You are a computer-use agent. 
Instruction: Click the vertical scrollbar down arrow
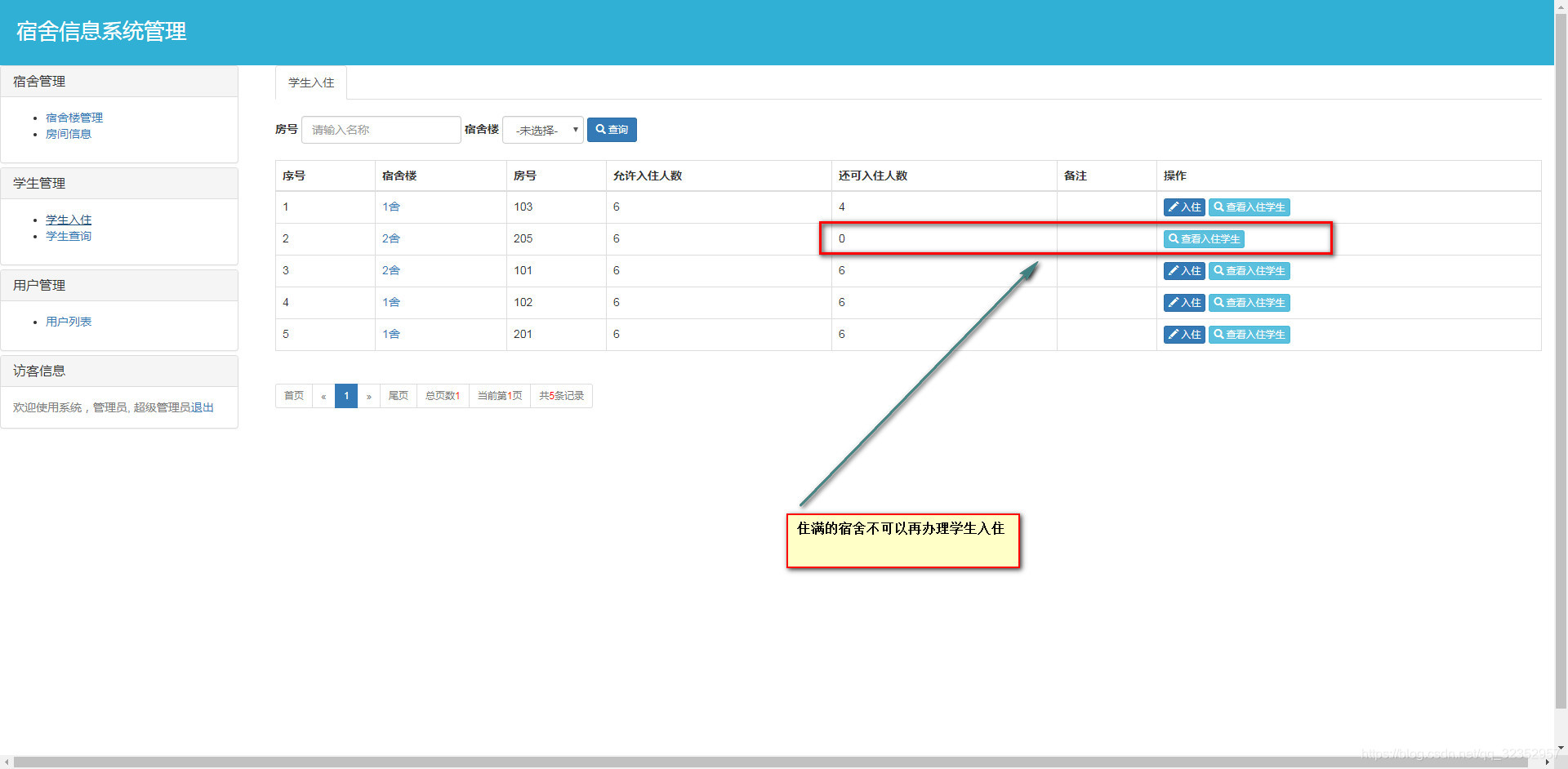[x=1561, y=747]
